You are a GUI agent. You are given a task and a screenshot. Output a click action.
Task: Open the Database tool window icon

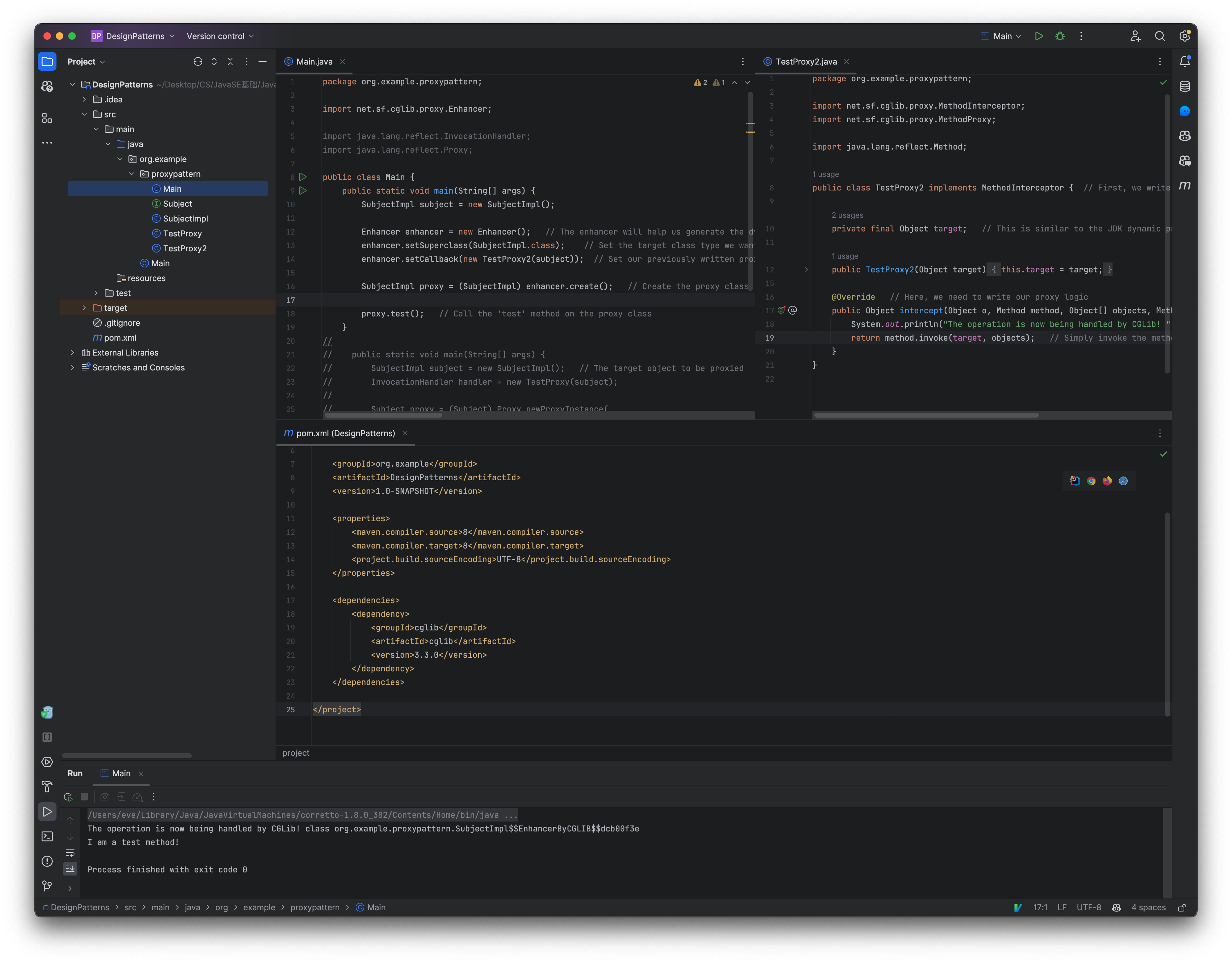pos(1185,86)
